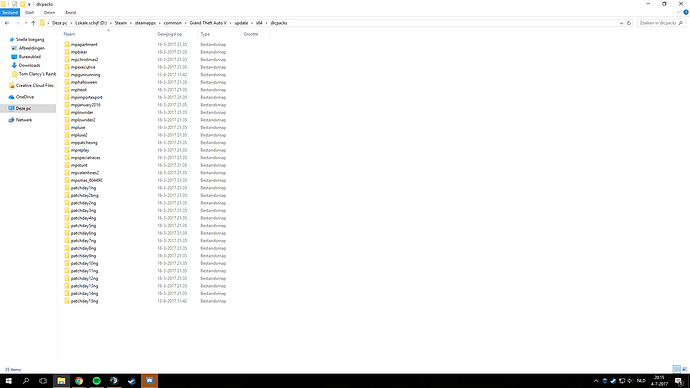
Task: Select Snelle toegang in navigation pane
Action: click(30, 39)
